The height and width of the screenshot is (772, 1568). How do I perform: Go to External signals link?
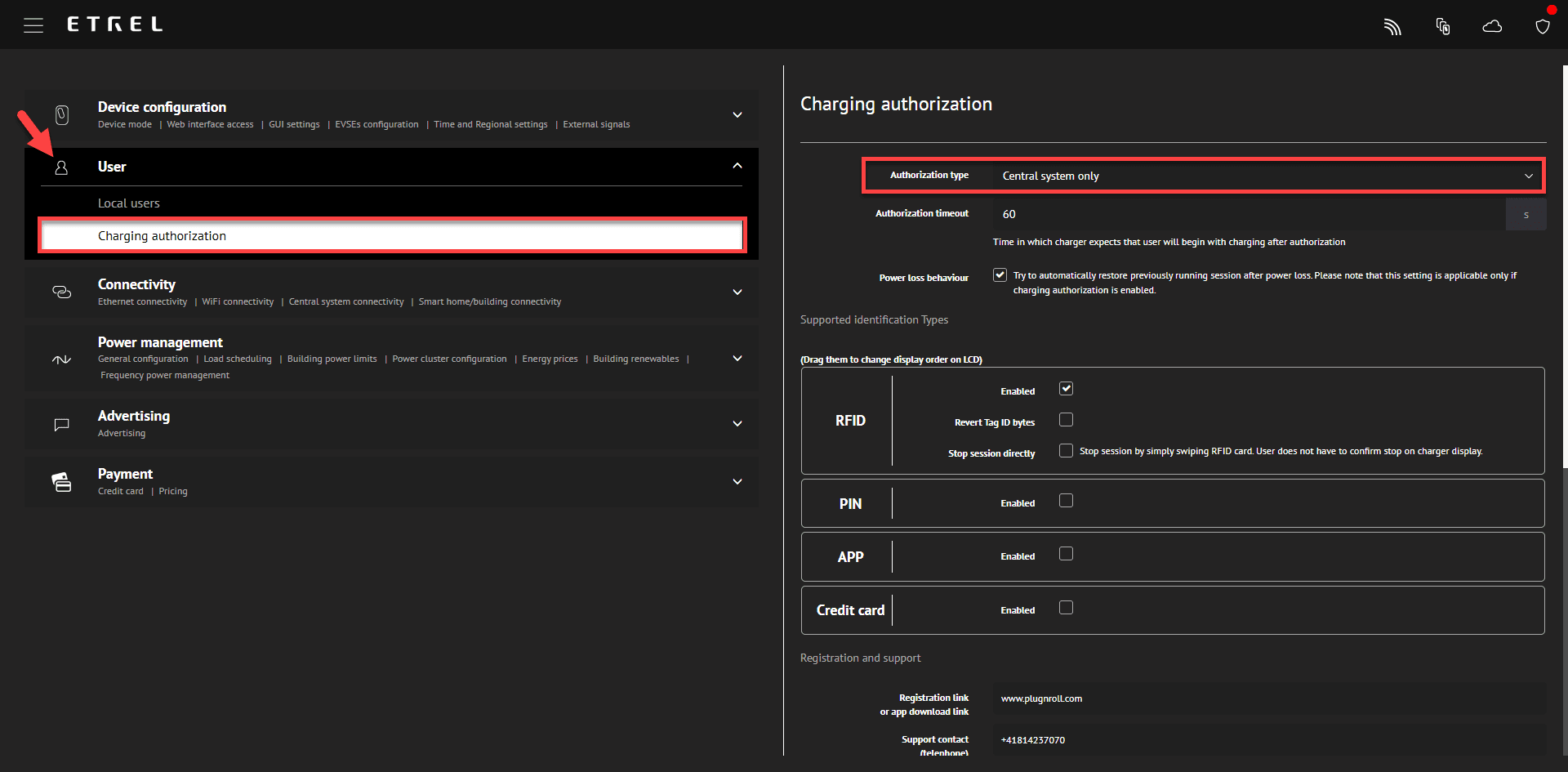[x=596, y=125]
